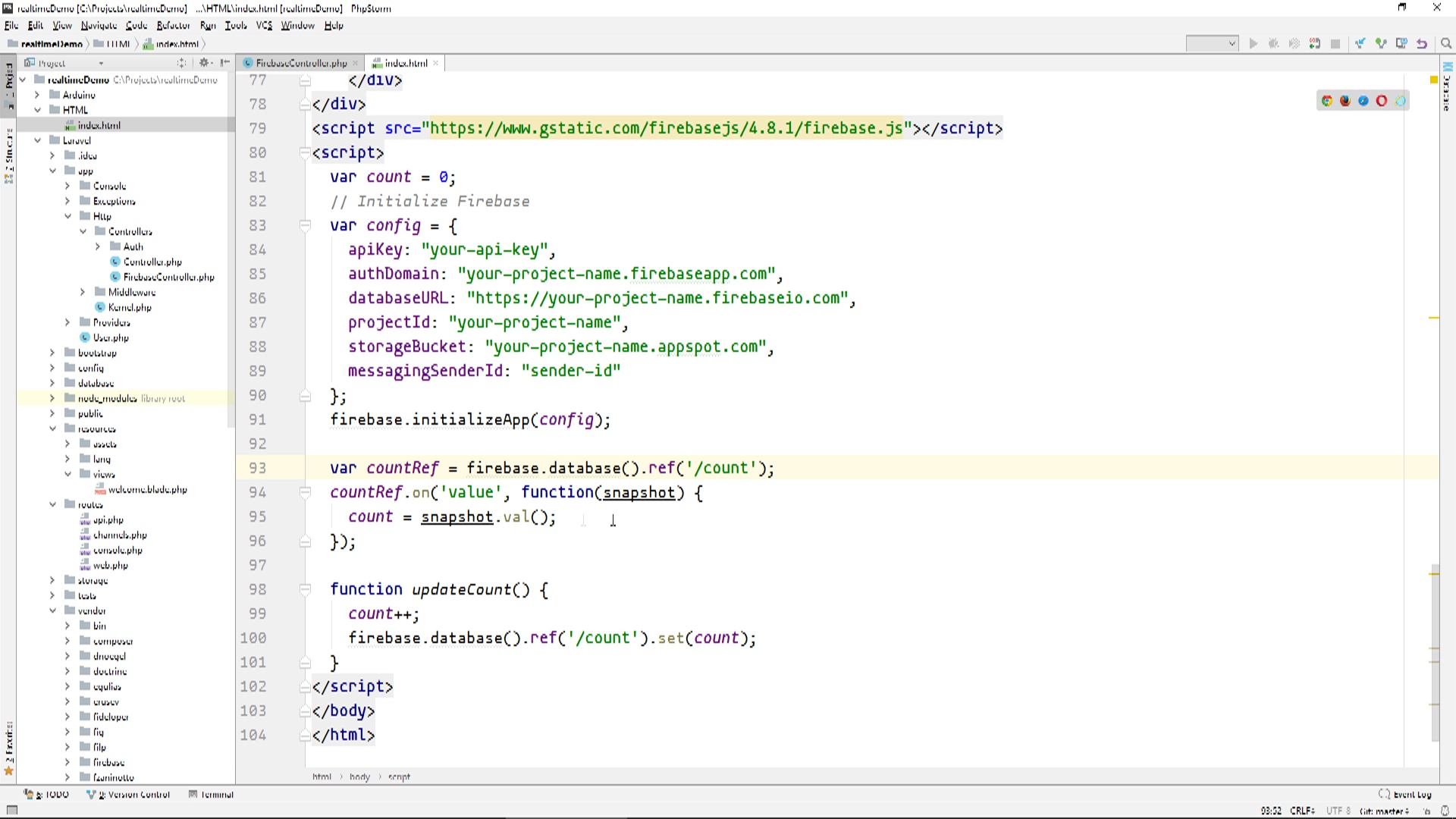Fold the script block at line 80
This screenshot has height=819, width=1456.
coord(305,152)
